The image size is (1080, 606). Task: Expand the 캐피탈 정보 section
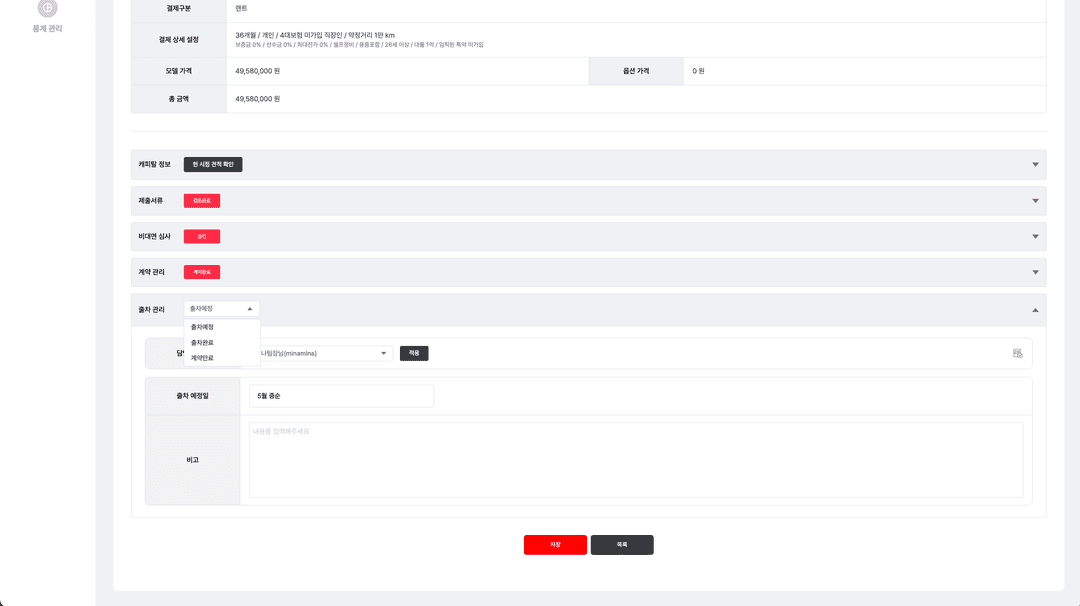point(1035,164)
